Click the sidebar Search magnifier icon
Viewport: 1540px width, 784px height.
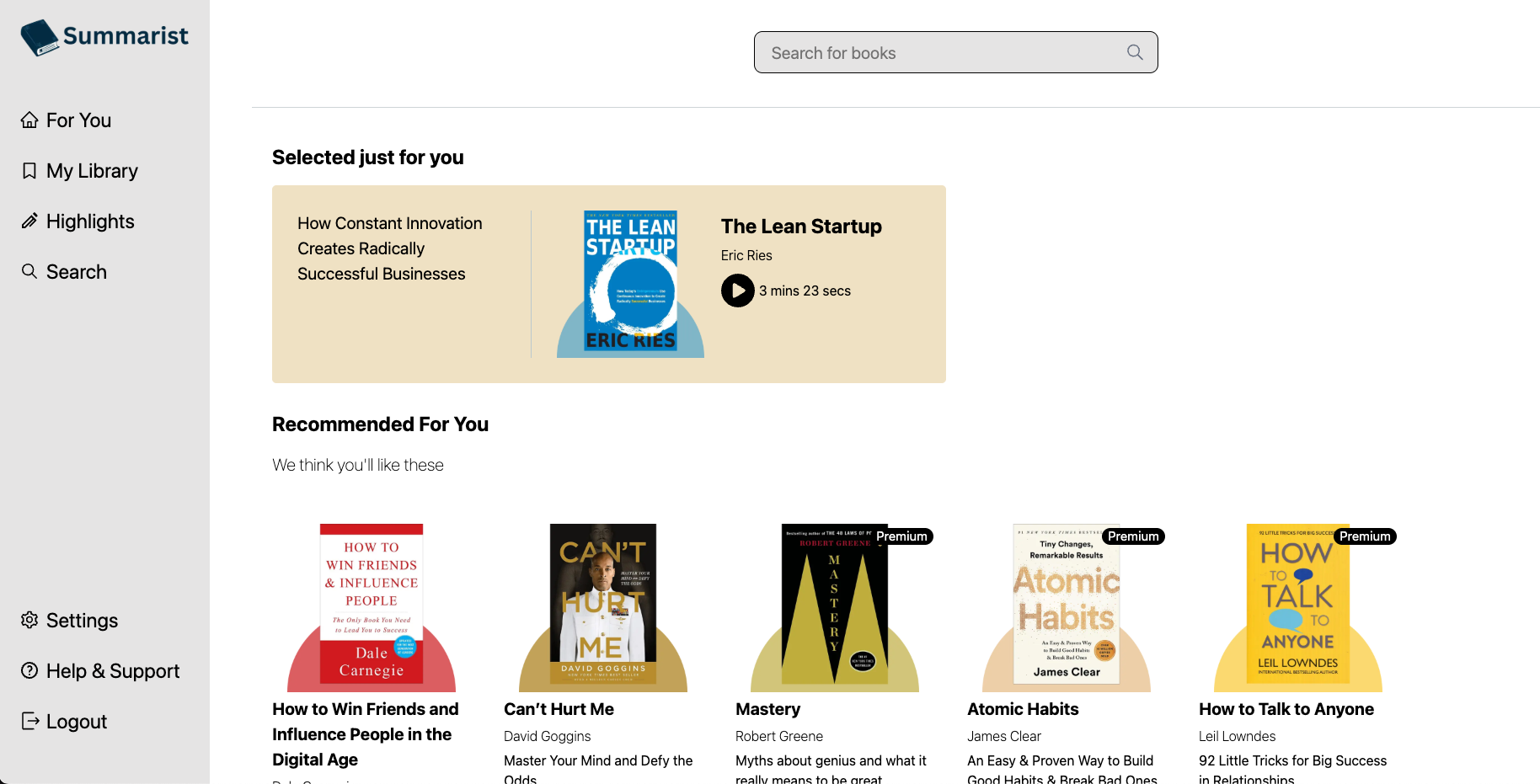point(29,271)
